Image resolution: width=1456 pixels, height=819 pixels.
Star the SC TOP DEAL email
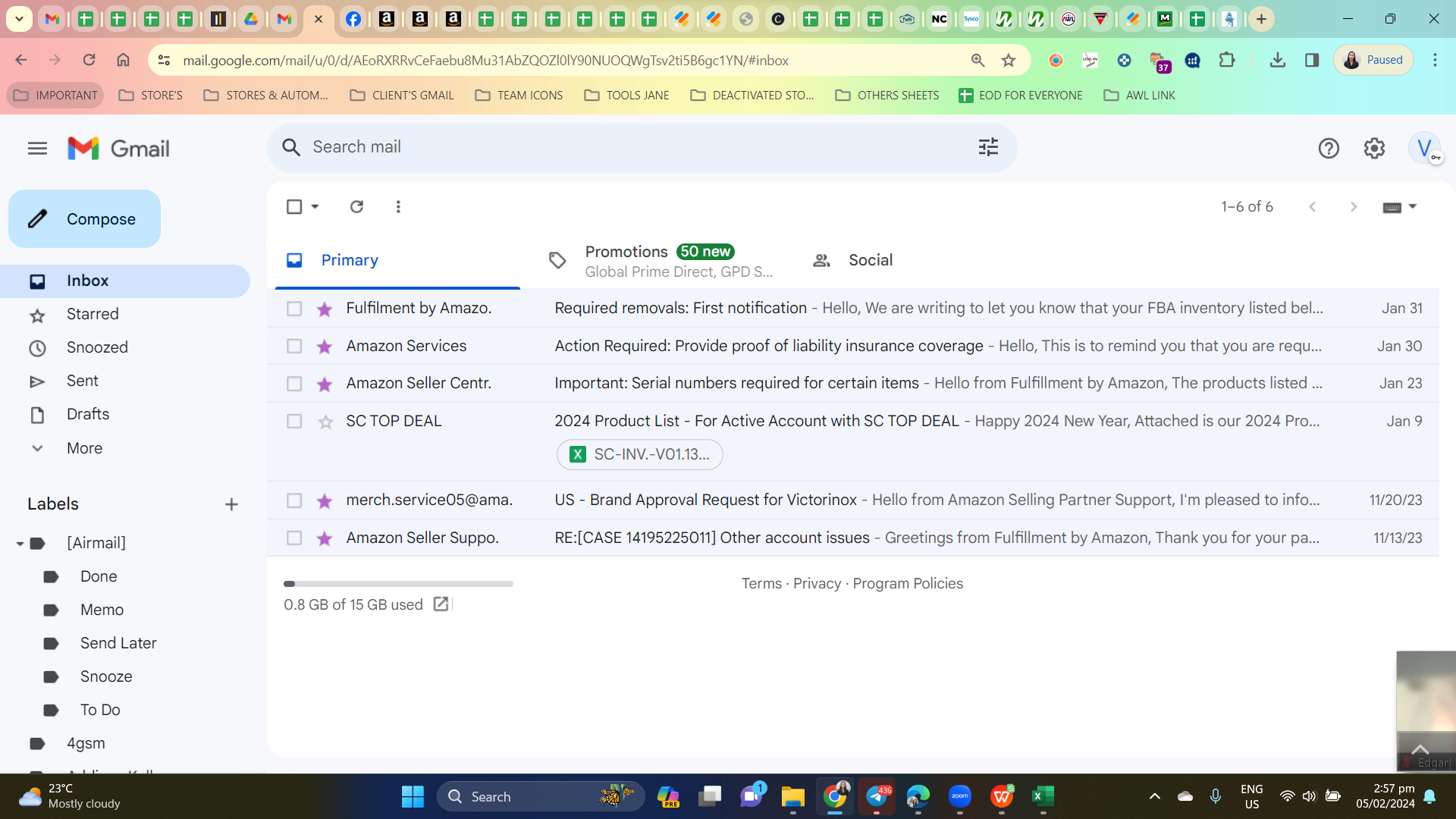(x=325, y=422)
